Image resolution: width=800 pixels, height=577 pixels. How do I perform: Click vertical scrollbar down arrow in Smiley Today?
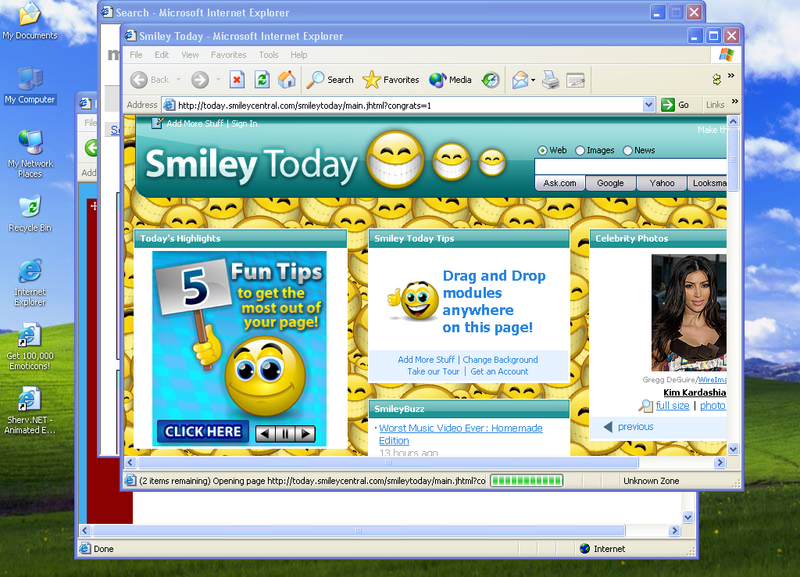733,449
